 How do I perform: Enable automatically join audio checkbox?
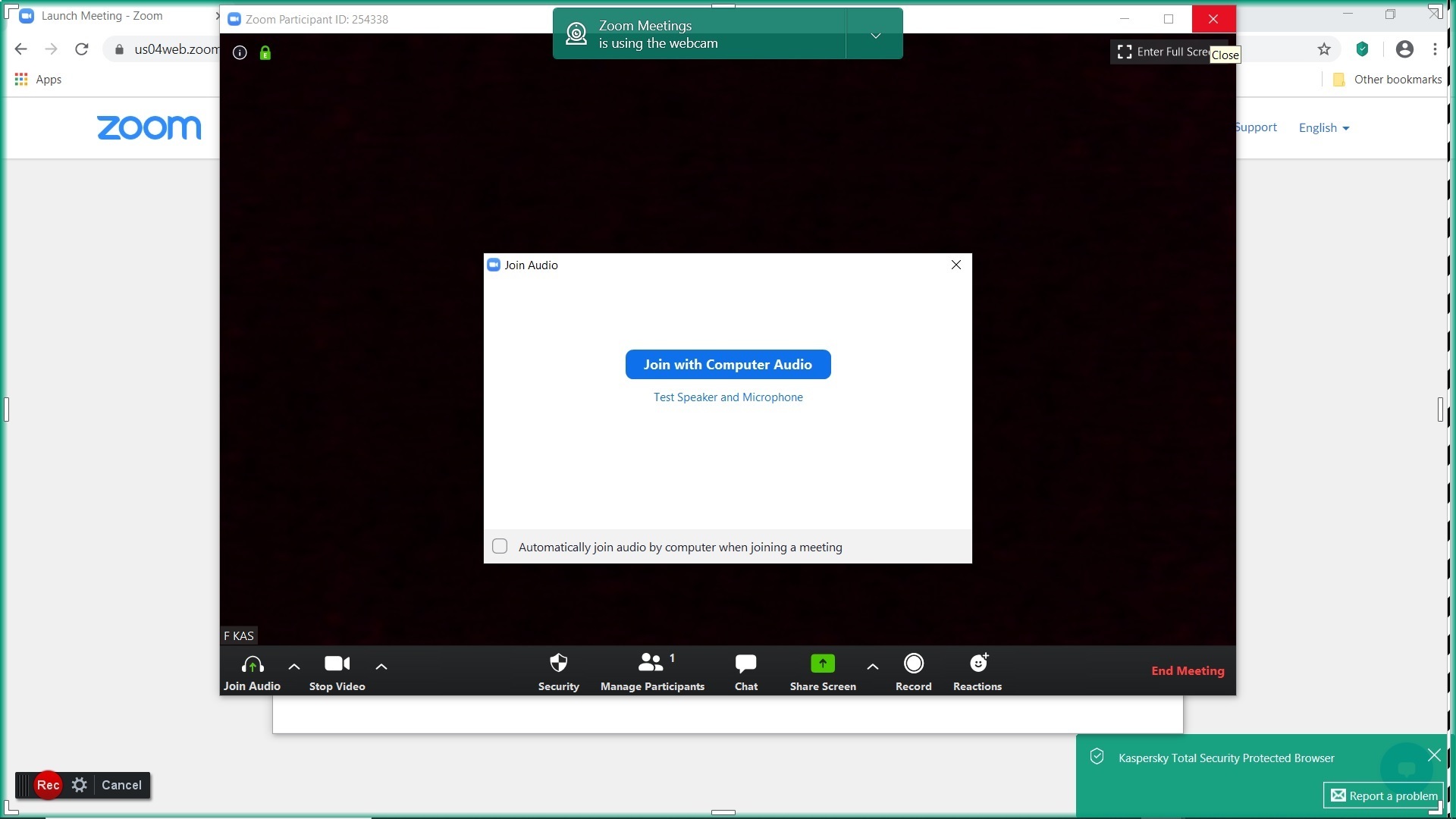500,547
